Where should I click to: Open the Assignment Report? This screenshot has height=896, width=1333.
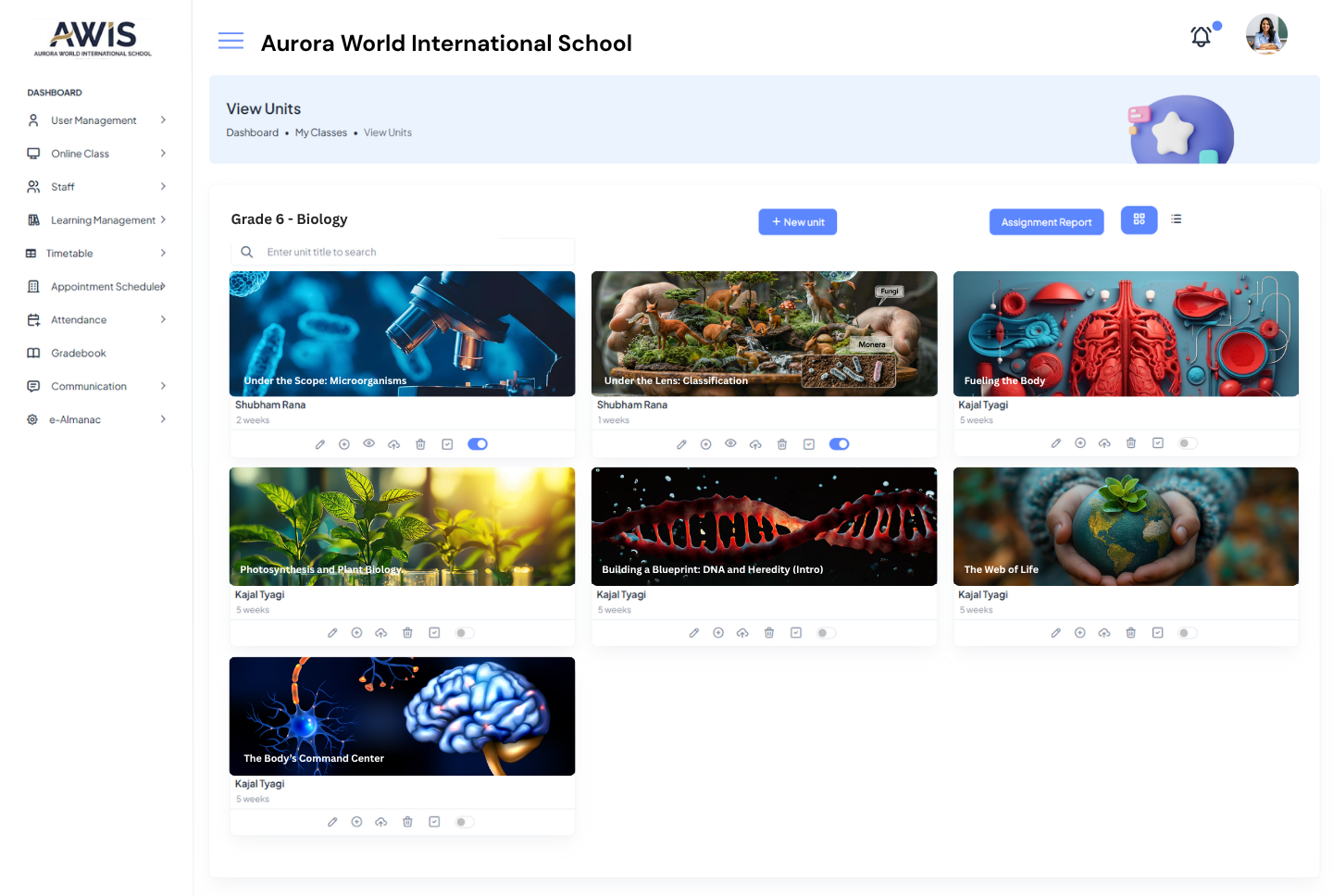pos(1046,222)
